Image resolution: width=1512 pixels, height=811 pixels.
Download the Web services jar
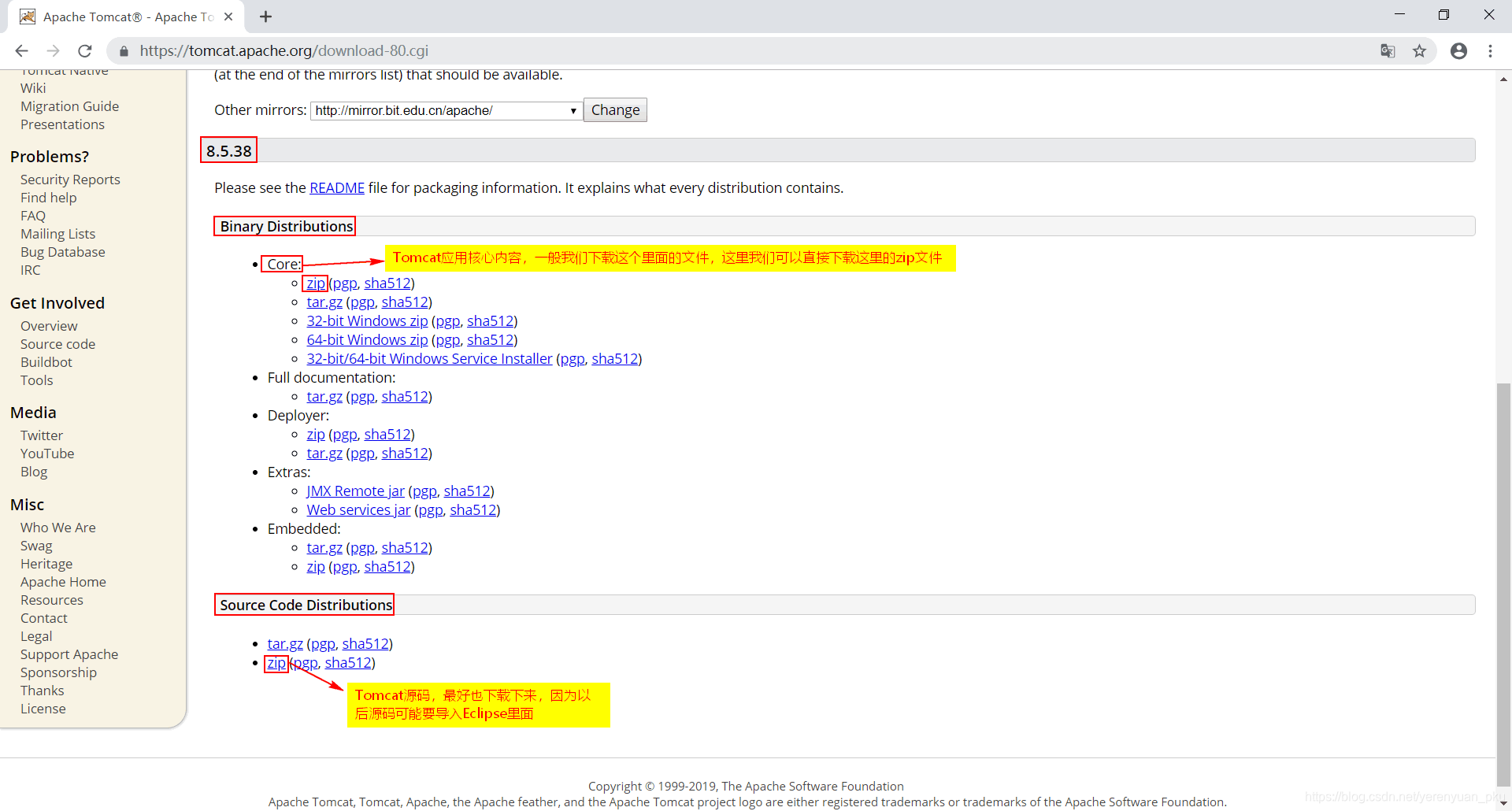click(x=358, y=510)
